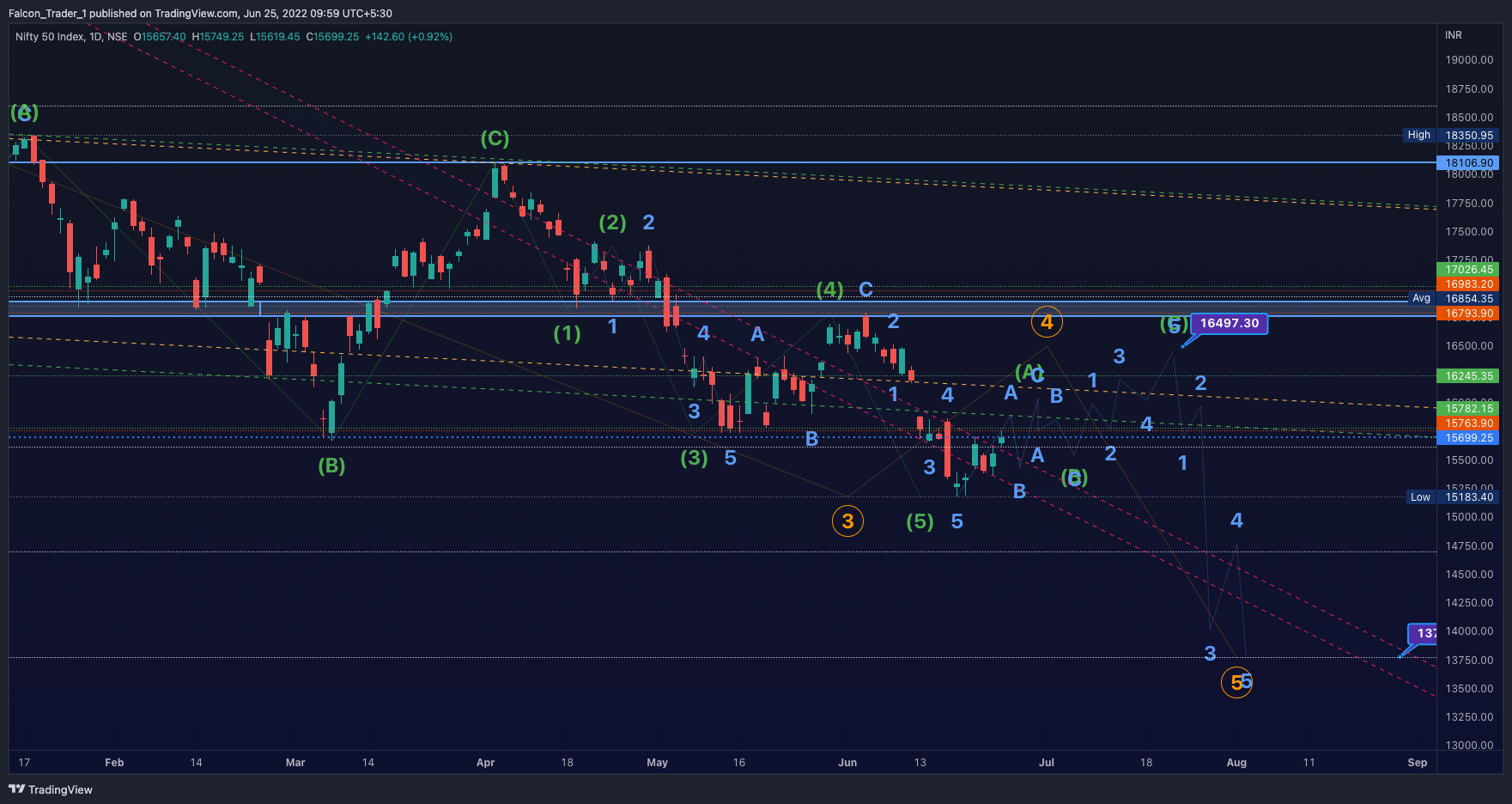Click the orange circled 3 wave label
Viewport: 1512px width, 804px height.
[847, 521]
